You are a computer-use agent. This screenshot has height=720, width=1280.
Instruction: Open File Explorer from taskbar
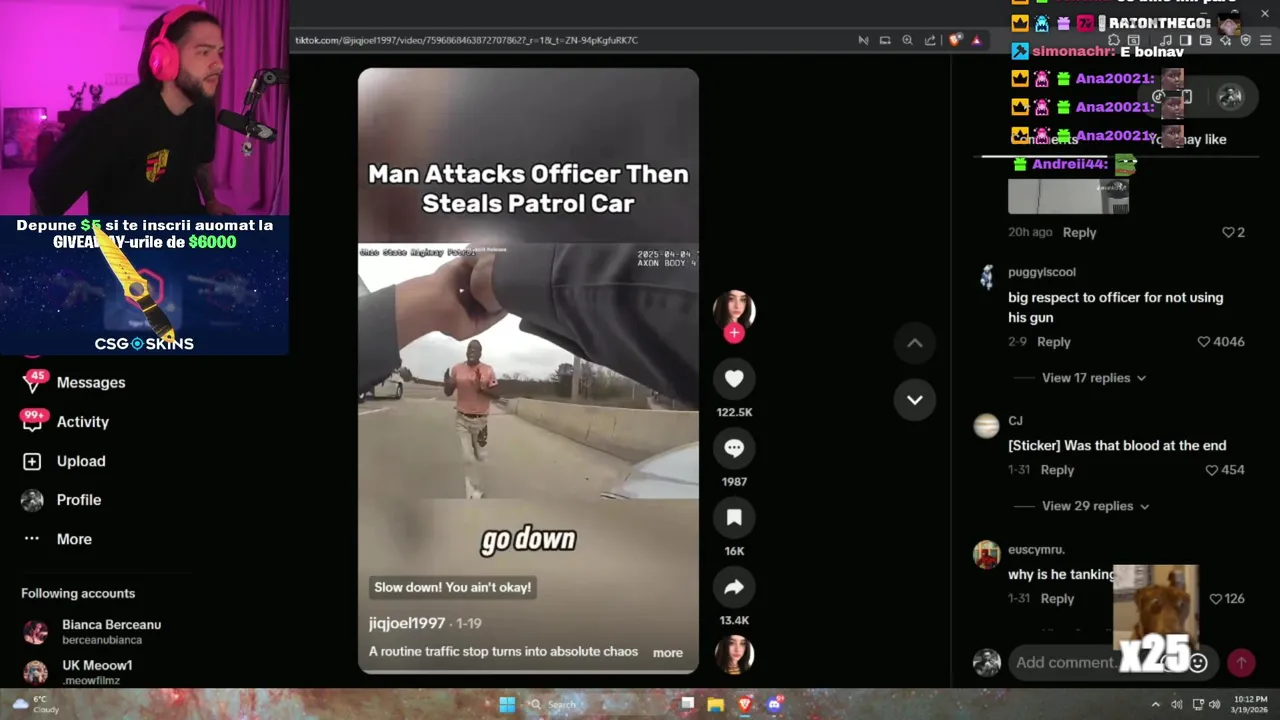point(716,704)
